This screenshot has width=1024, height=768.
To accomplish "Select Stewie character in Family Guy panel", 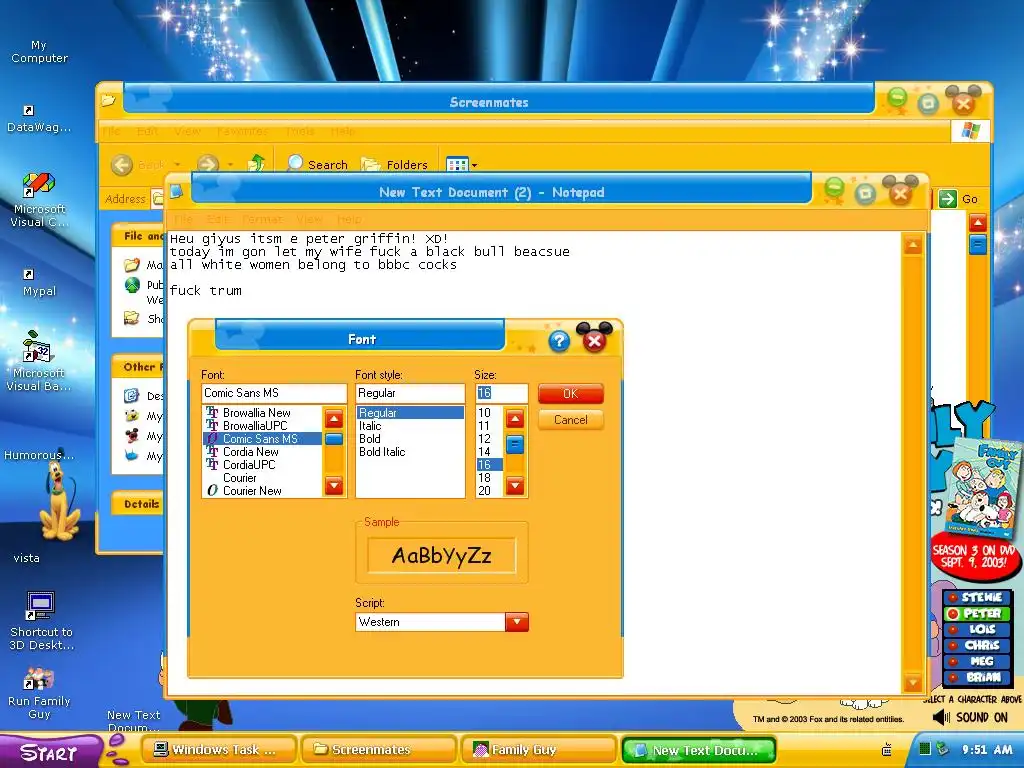I will click(x=977, y=597).
